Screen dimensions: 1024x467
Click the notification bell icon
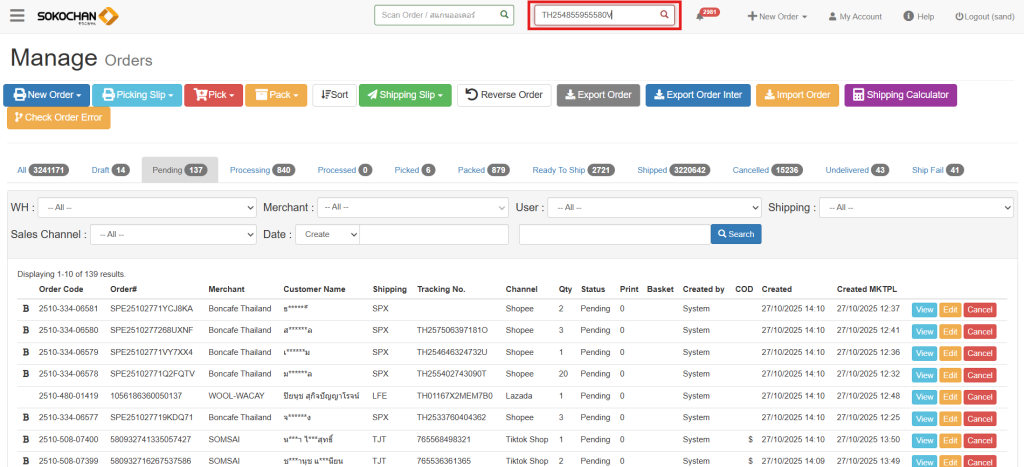coord(699,17)
